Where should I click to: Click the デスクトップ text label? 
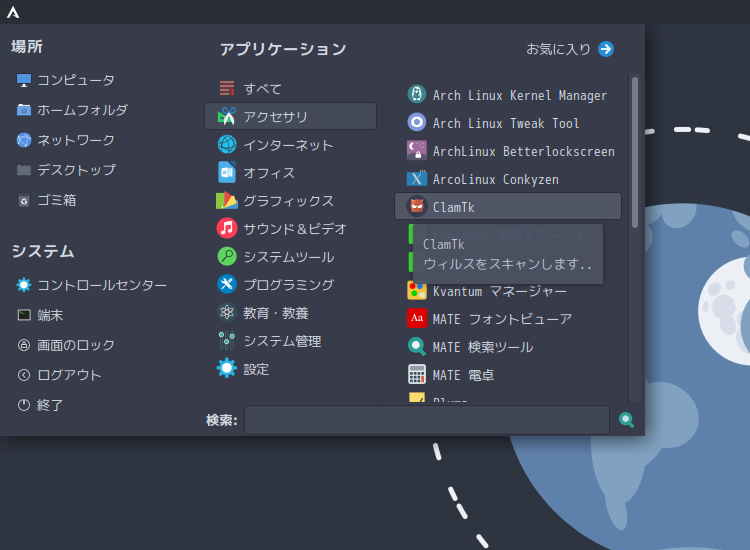[x=77, y=170]
